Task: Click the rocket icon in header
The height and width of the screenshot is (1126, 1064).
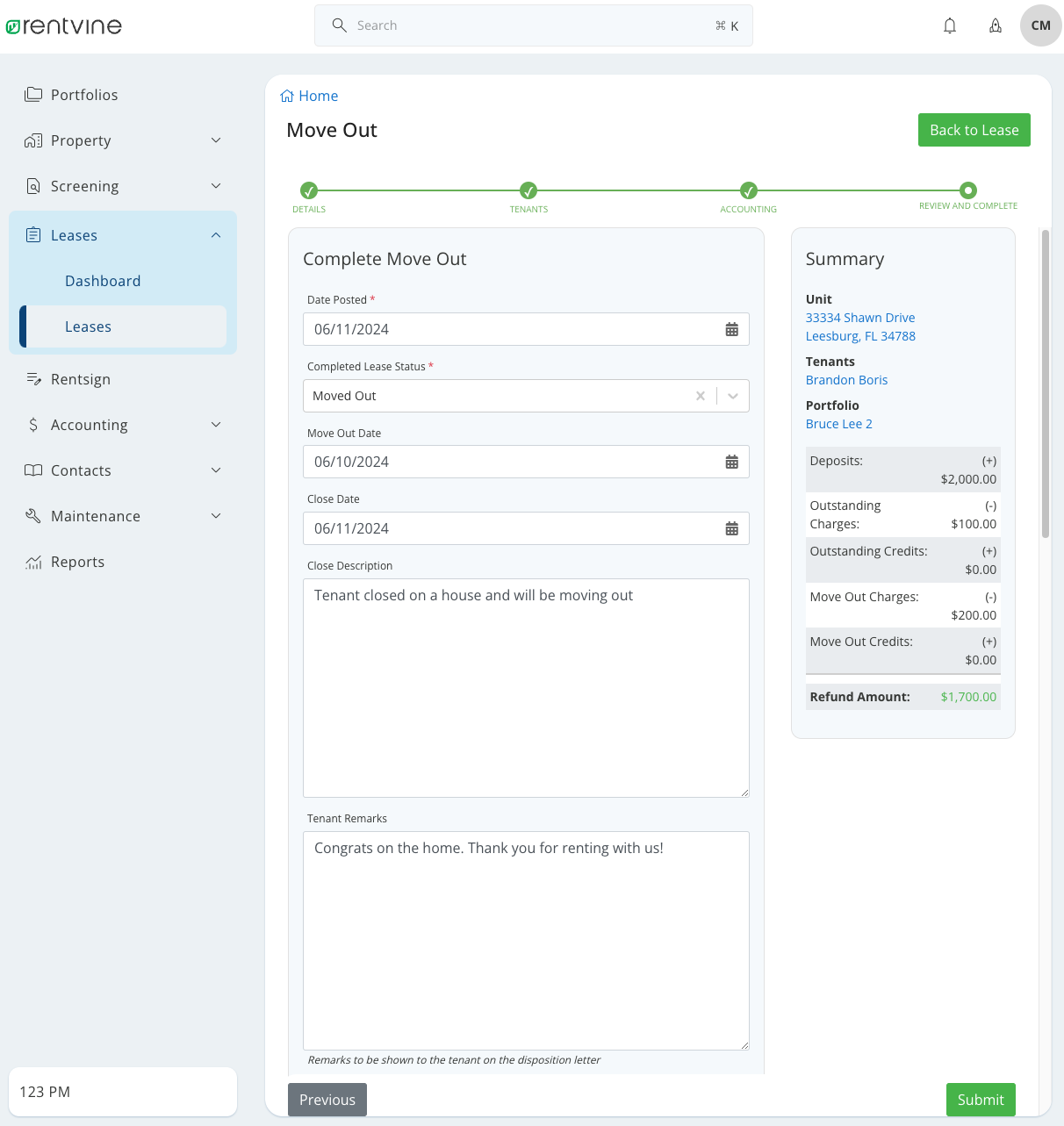Action: [x=996, y=26]
